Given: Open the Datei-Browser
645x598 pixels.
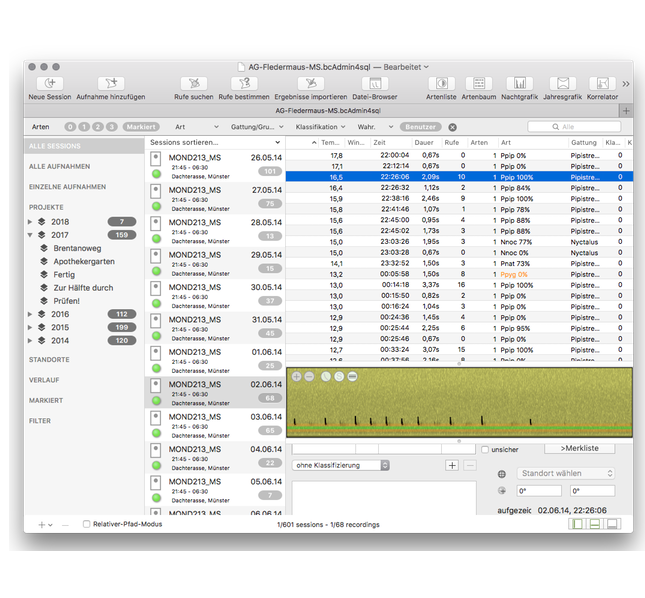Looking at the screenshot, I should pyautogui.click(x=375, y=84).
